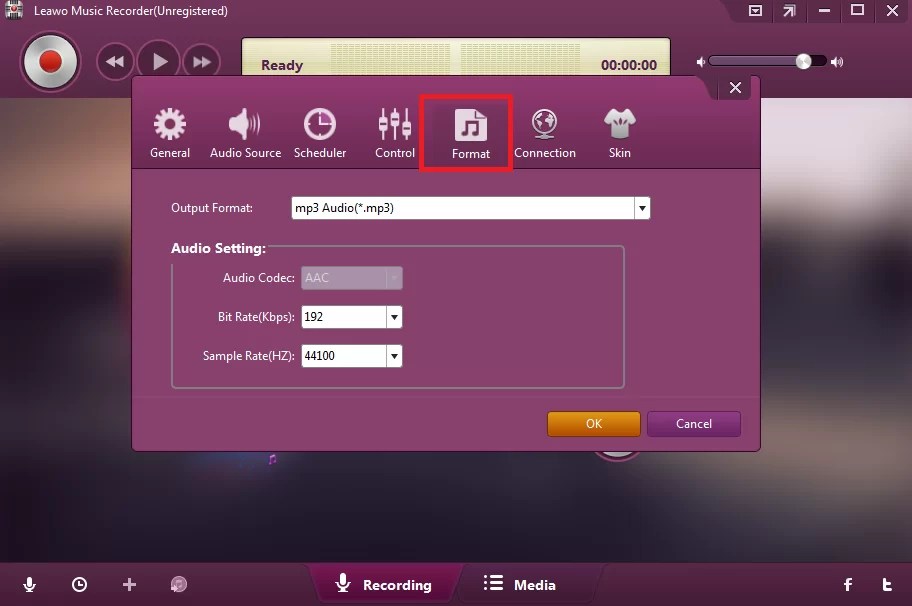This screenshot has height=606, width=912.
Task: Open the Skin settings panel
Action: 619,130
